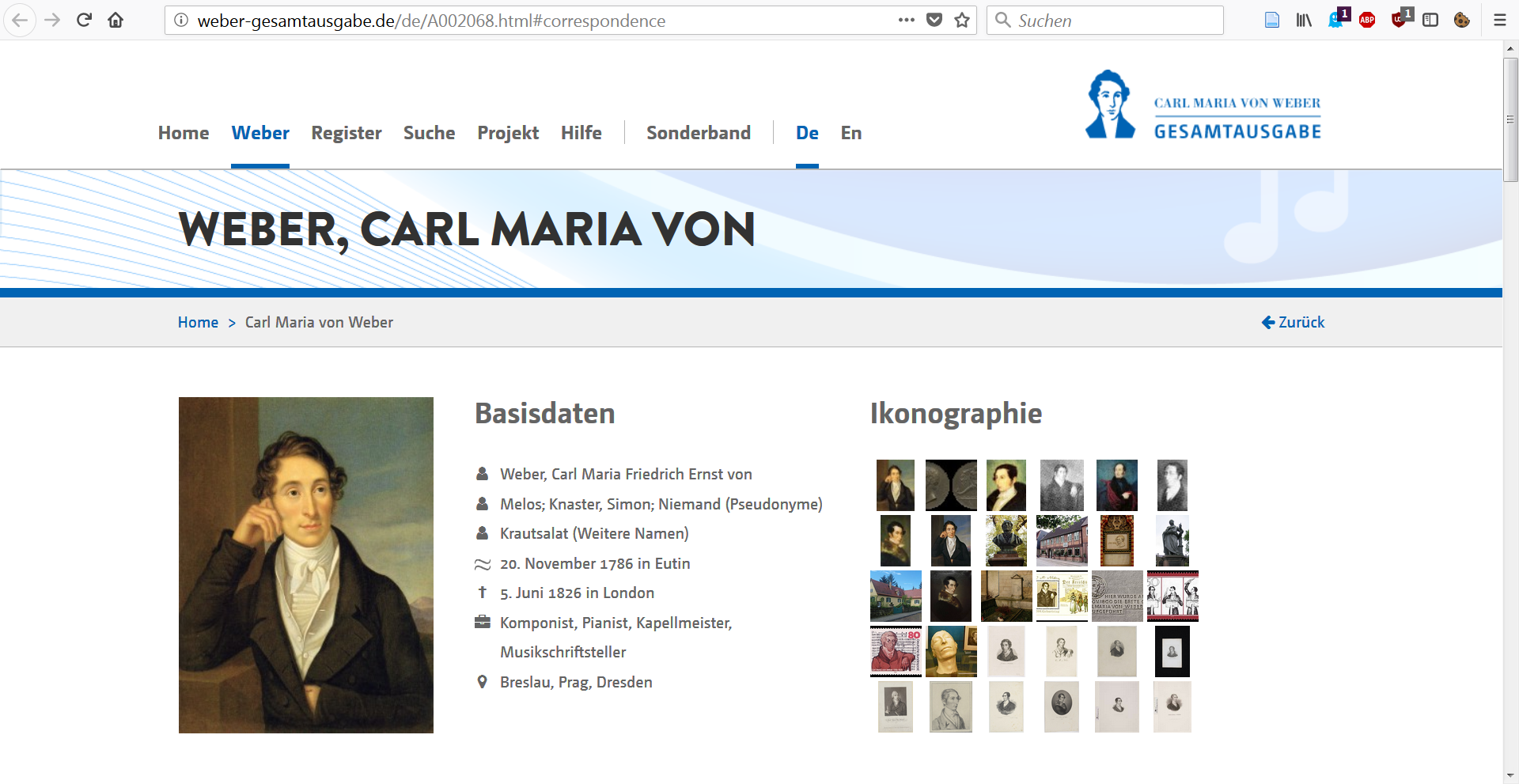Go to the browser home page icon
The width and height of the screenshot is (1519, 784).
[x=116, y=20]
